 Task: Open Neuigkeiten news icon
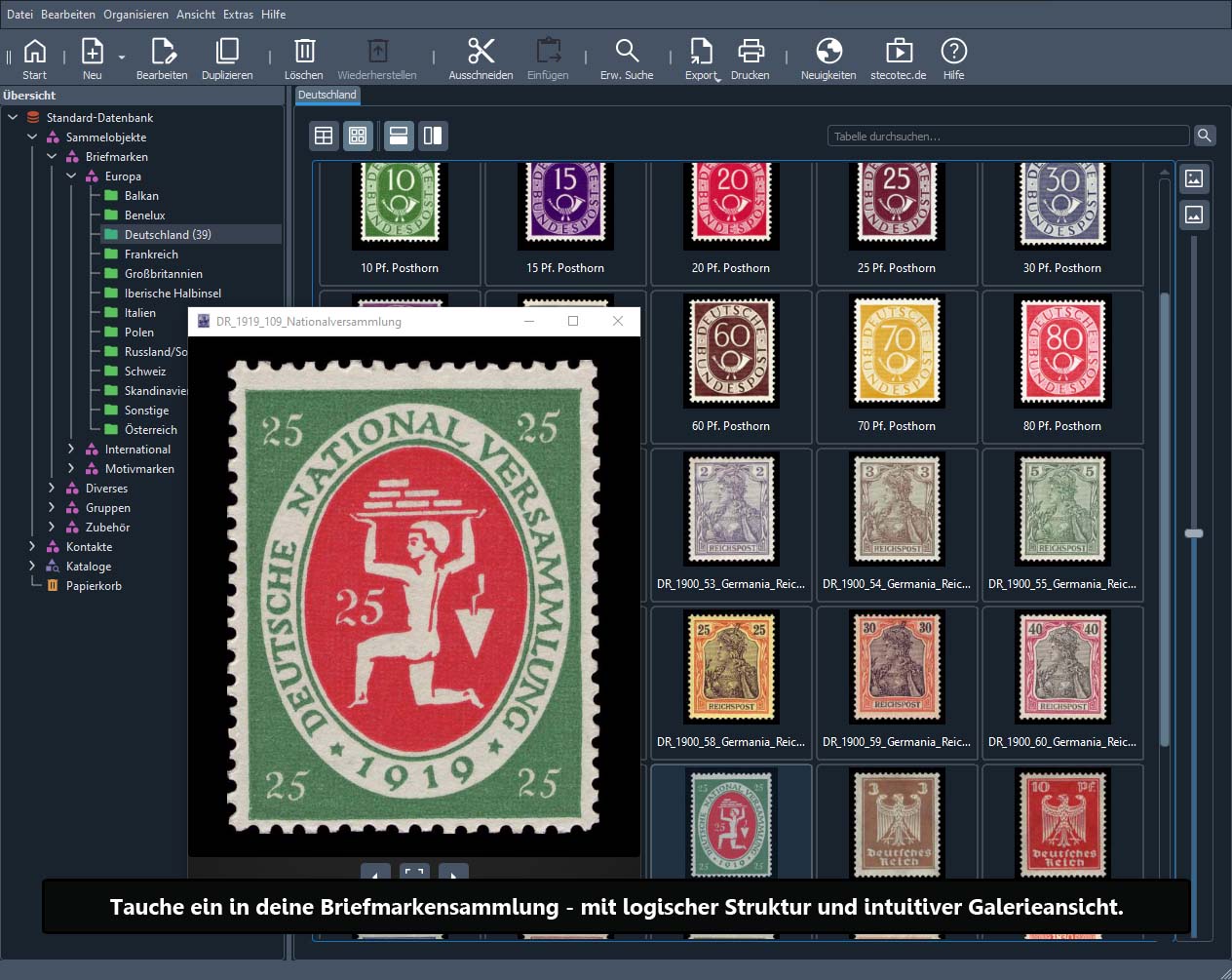click(x=828, y=59)
